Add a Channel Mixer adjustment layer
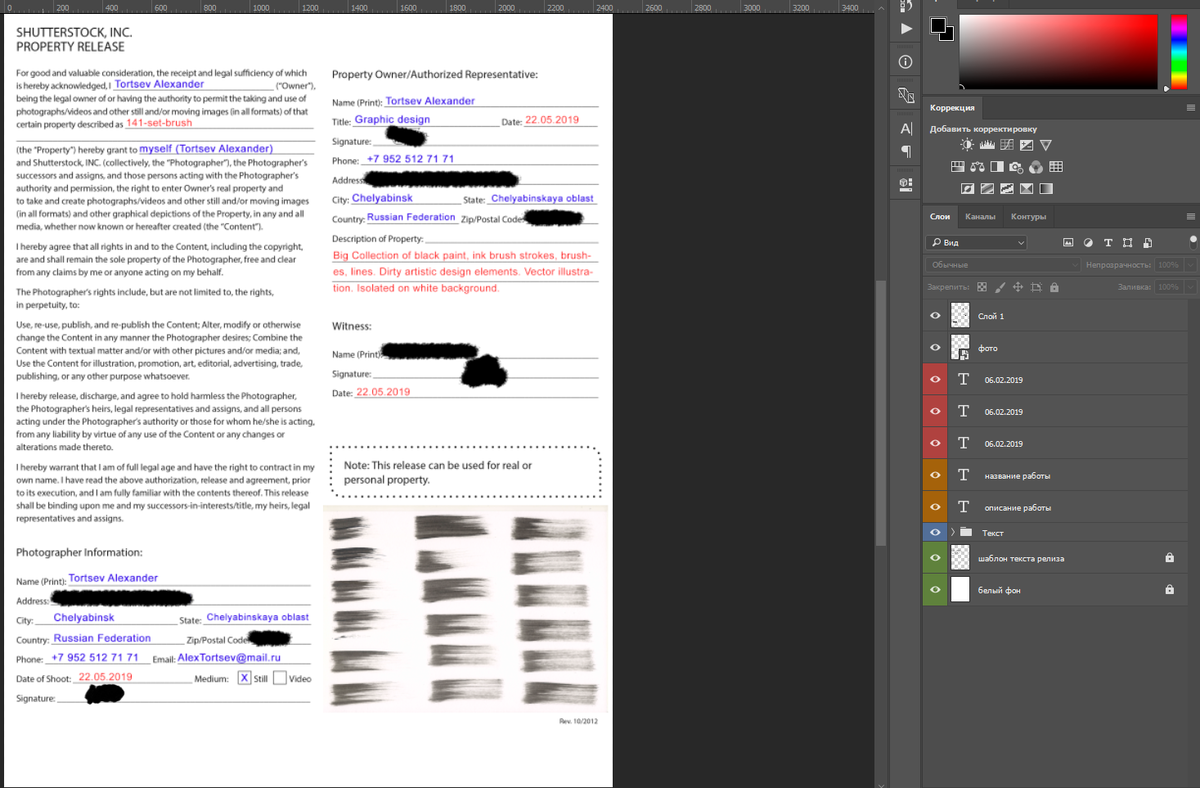The image size is (1200, 788). point(1036,167)
